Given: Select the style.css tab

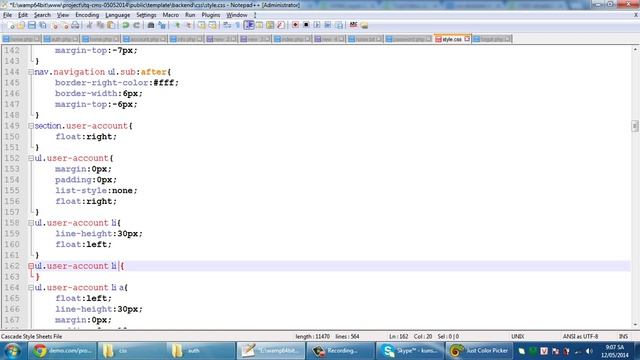Looking at the screenshot, I should pyautogui.click(x=452, y=39).
